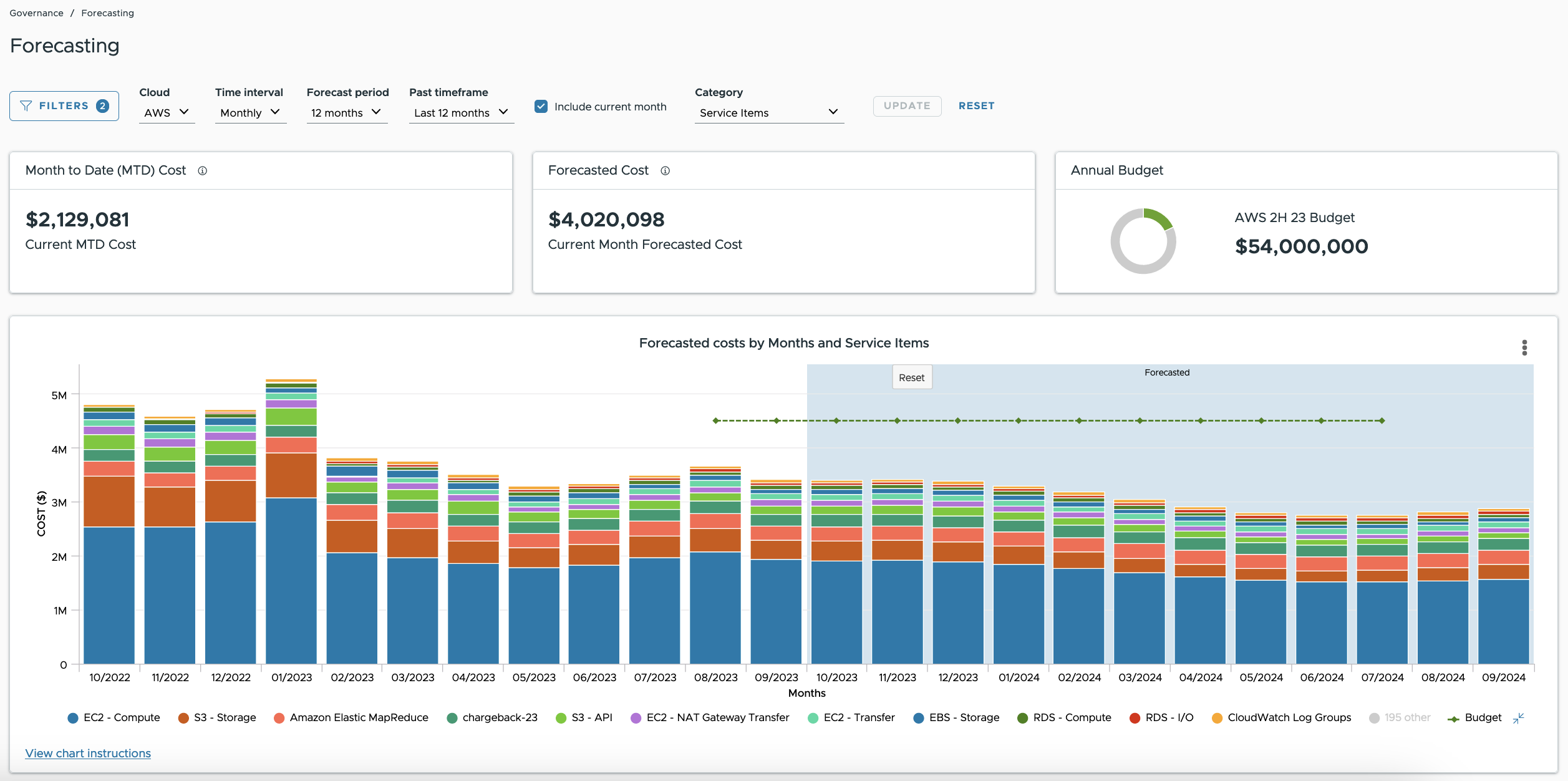The image size is (1568, 781).
Task: Open Category Service Items dropdown
Action: (768, 113)
